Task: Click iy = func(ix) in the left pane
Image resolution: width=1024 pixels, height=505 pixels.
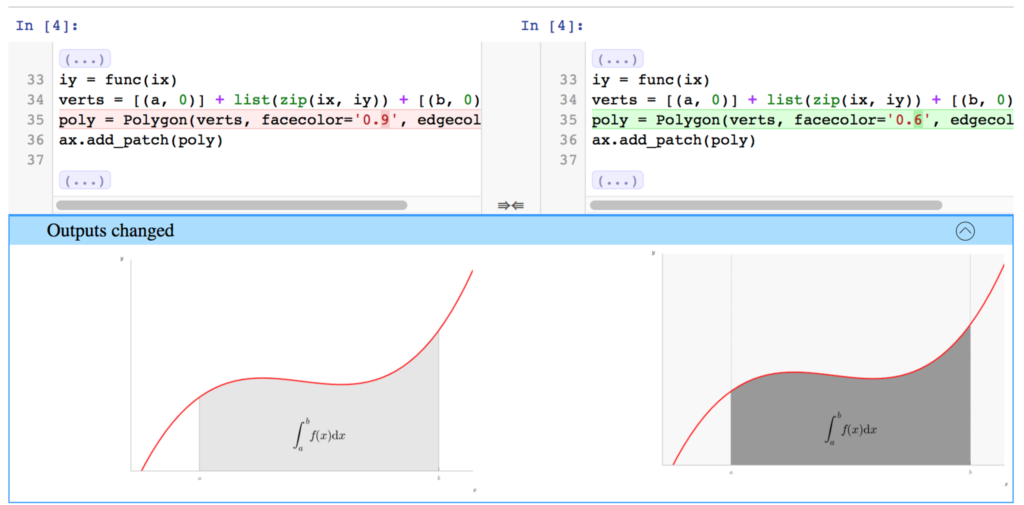Action: [x=118, y=81]
